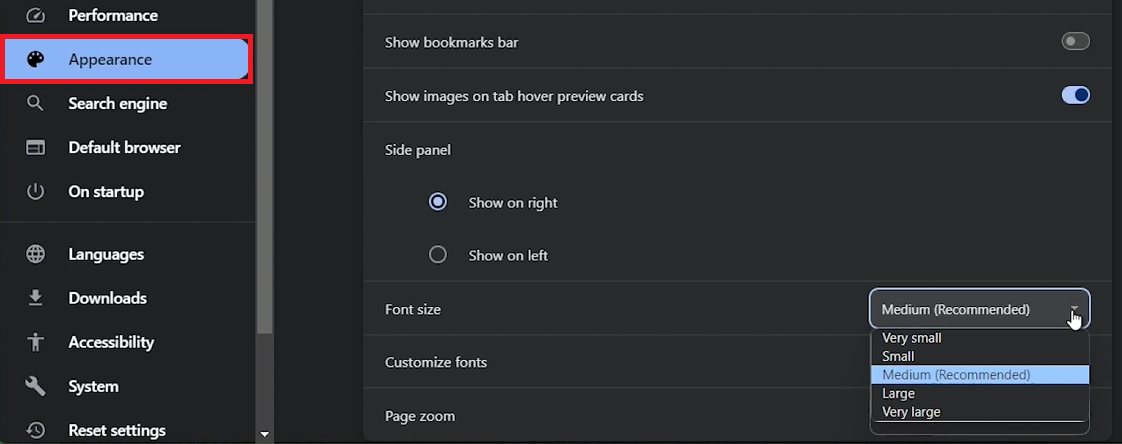This screenshot has height=444, width=1122.
Task: Click the On startup power icon
Action: [35, 192]
